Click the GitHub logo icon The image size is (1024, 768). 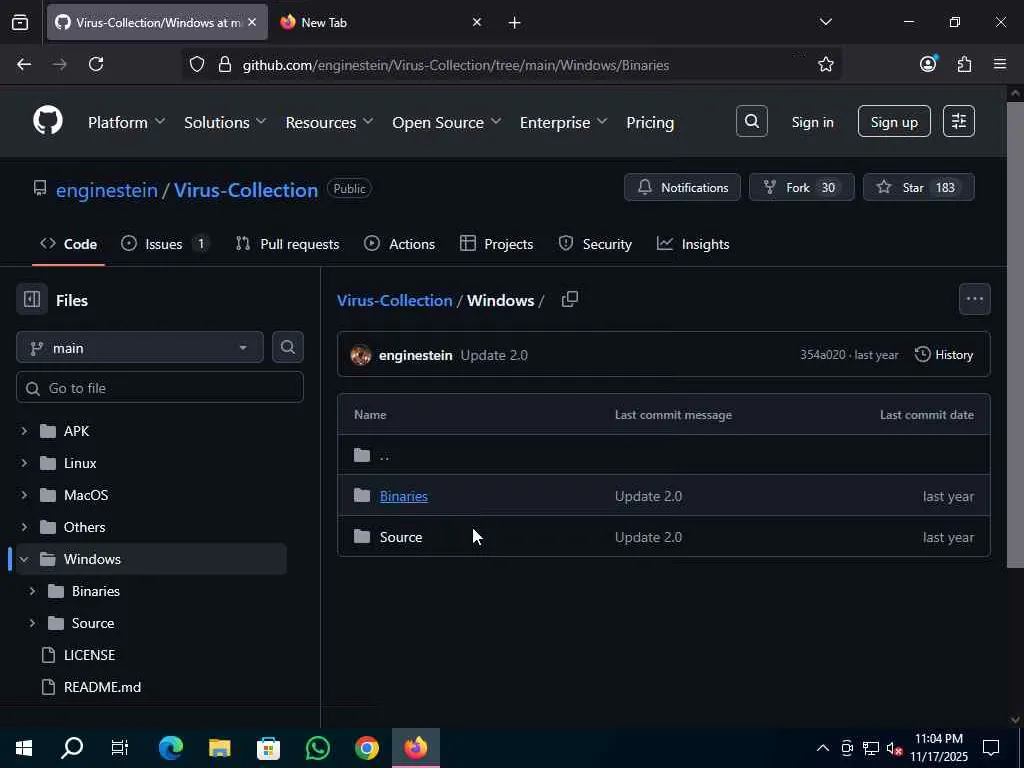(x=48, y=121)
